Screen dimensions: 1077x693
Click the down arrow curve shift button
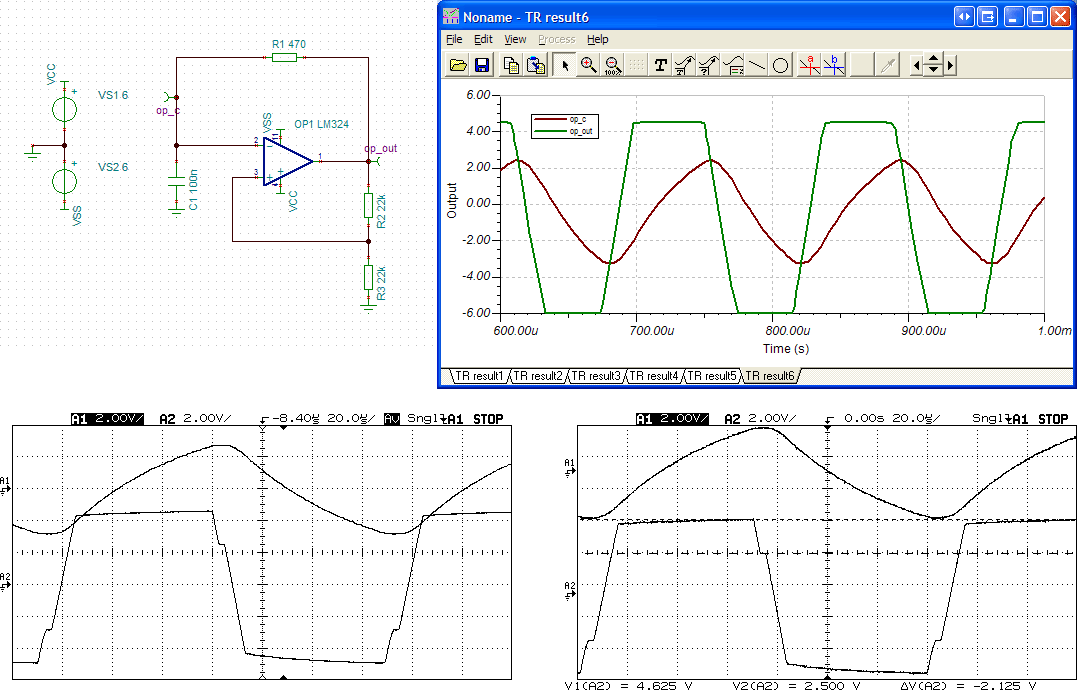pyautogui.click(x=933, y=70)
